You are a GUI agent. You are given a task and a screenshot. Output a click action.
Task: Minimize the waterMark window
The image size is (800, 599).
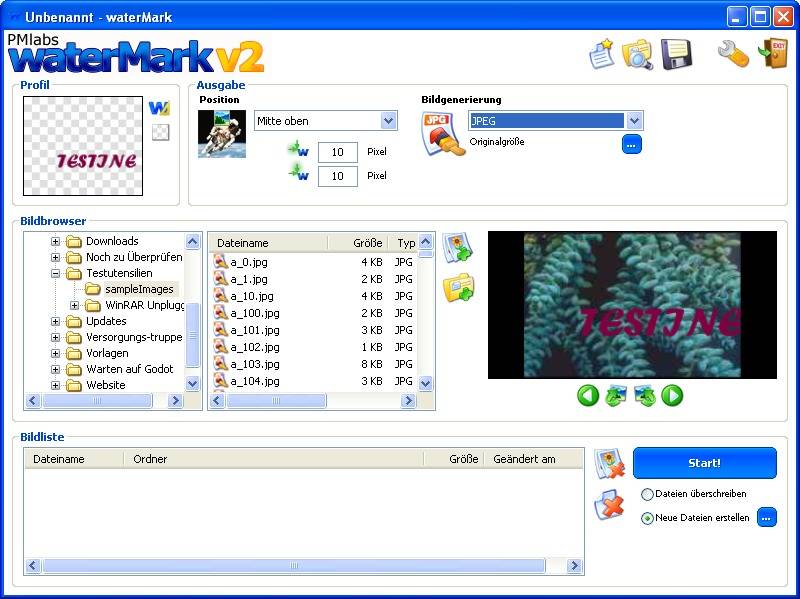[x=736, y=17]
